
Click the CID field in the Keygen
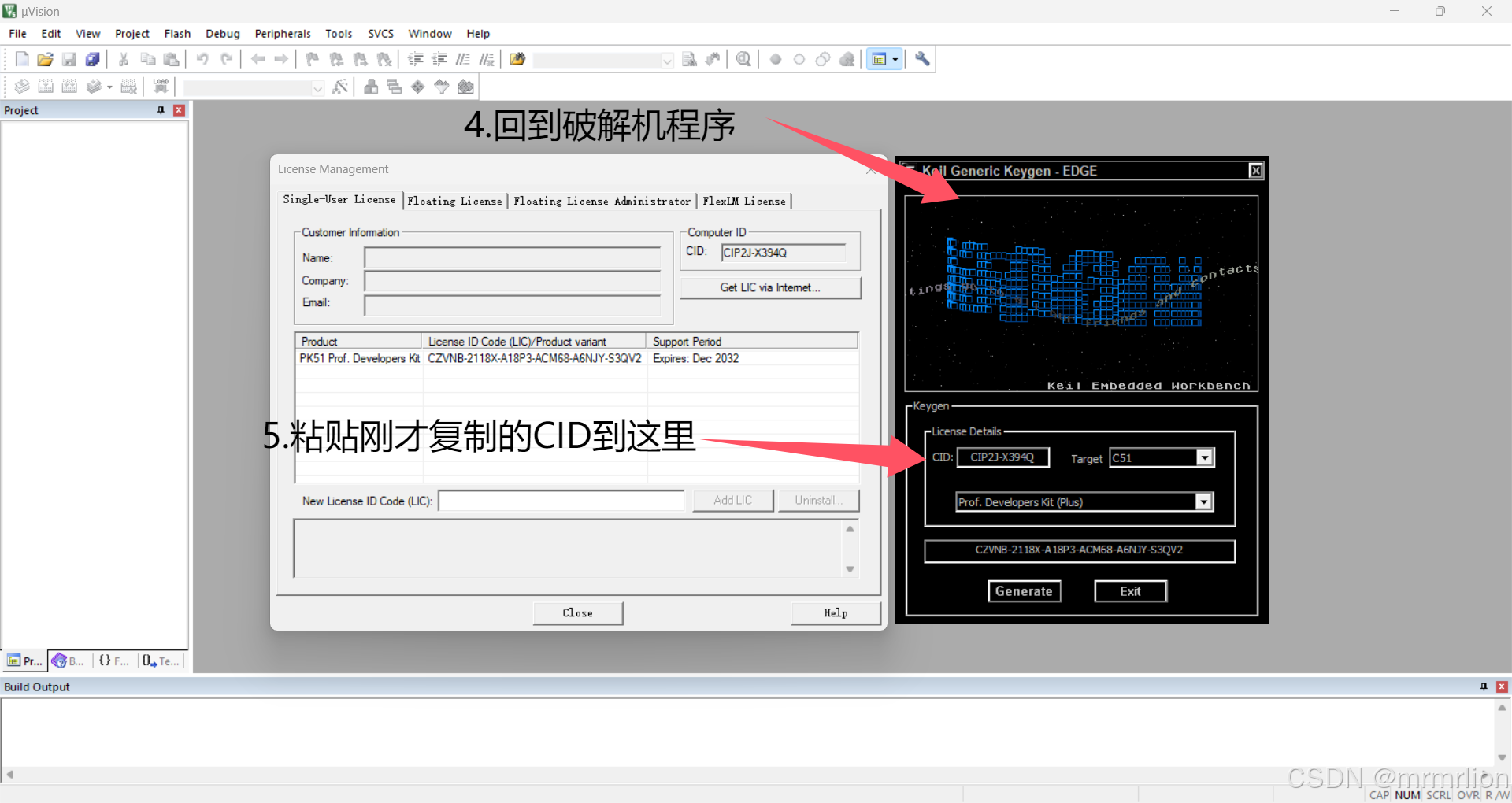tap(1002, 457)
